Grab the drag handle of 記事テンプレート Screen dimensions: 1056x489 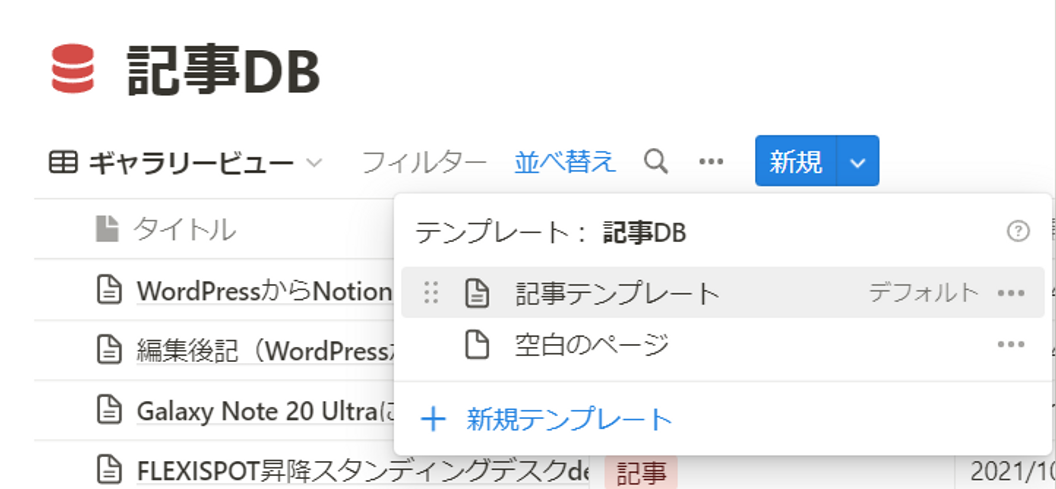click(x=431, y=293)
